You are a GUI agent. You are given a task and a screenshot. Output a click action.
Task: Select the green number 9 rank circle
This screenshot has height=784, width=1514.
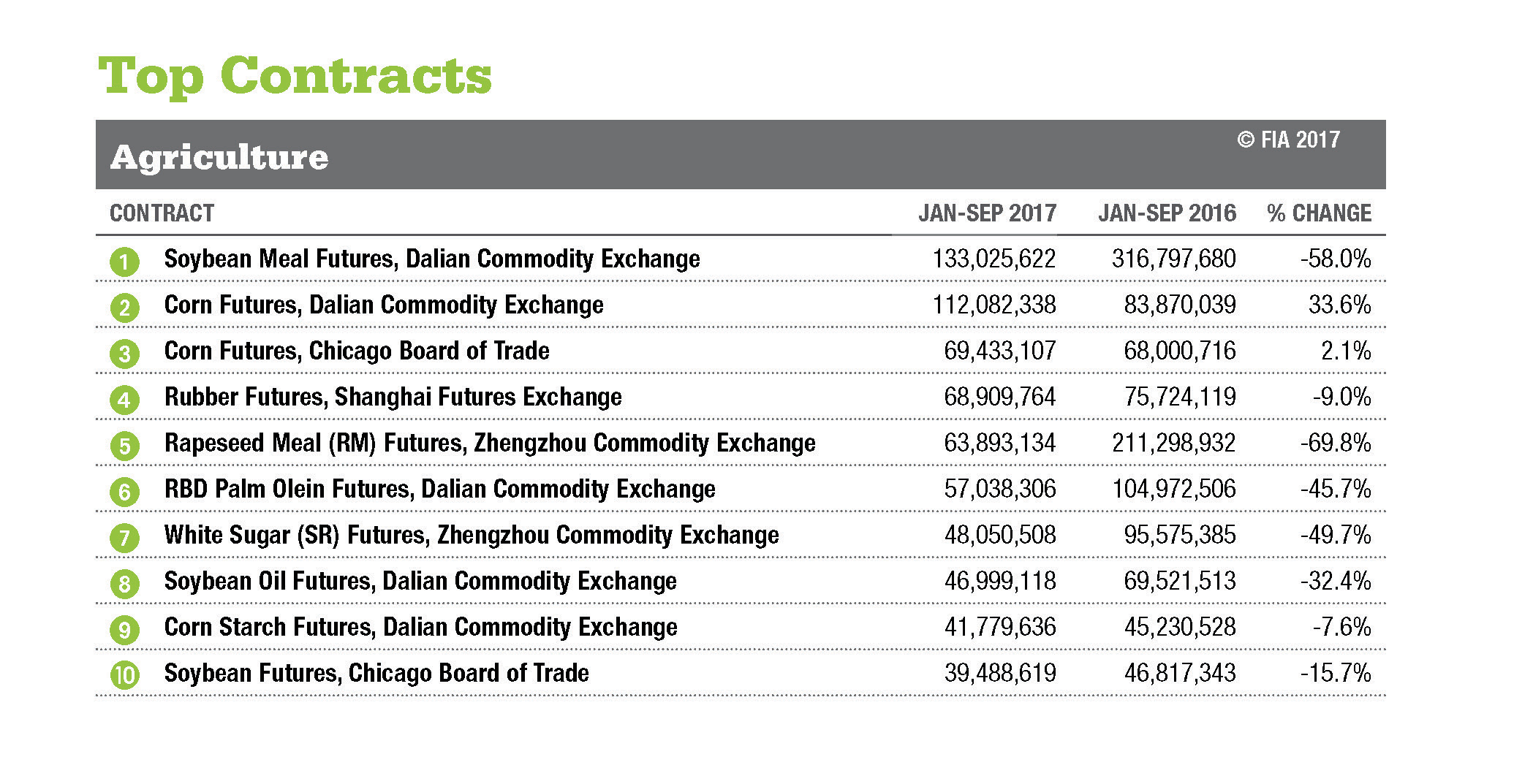(x=124, y=630)
